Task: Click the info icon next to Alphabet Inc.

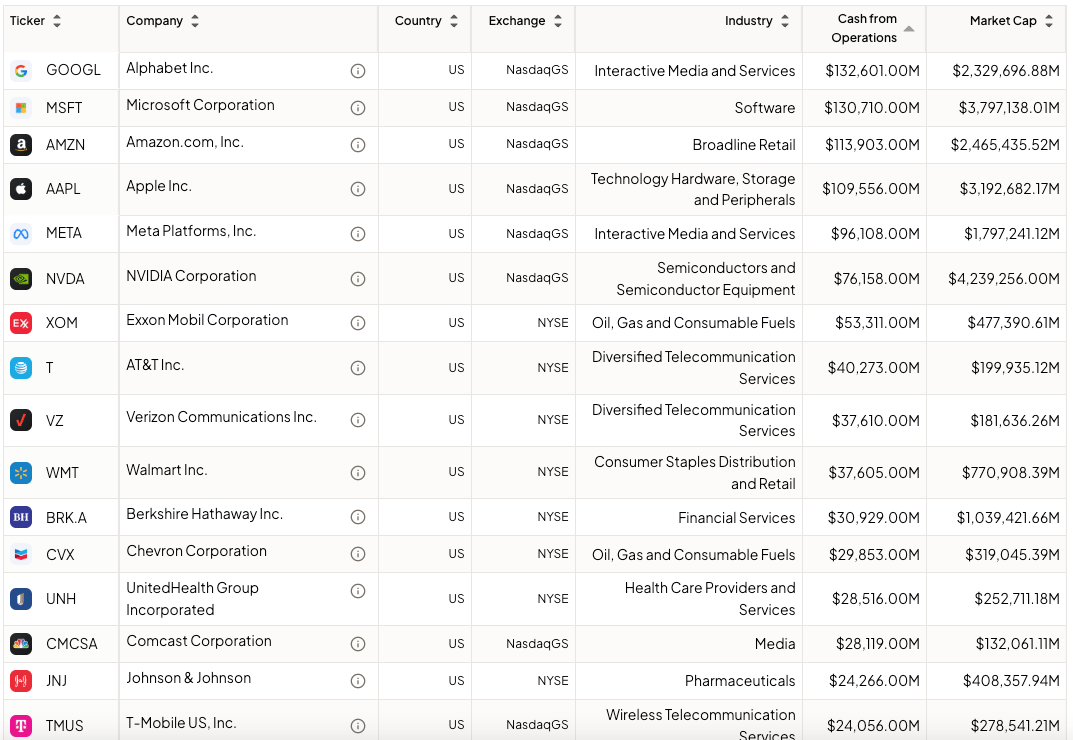Action: (358, 71)
